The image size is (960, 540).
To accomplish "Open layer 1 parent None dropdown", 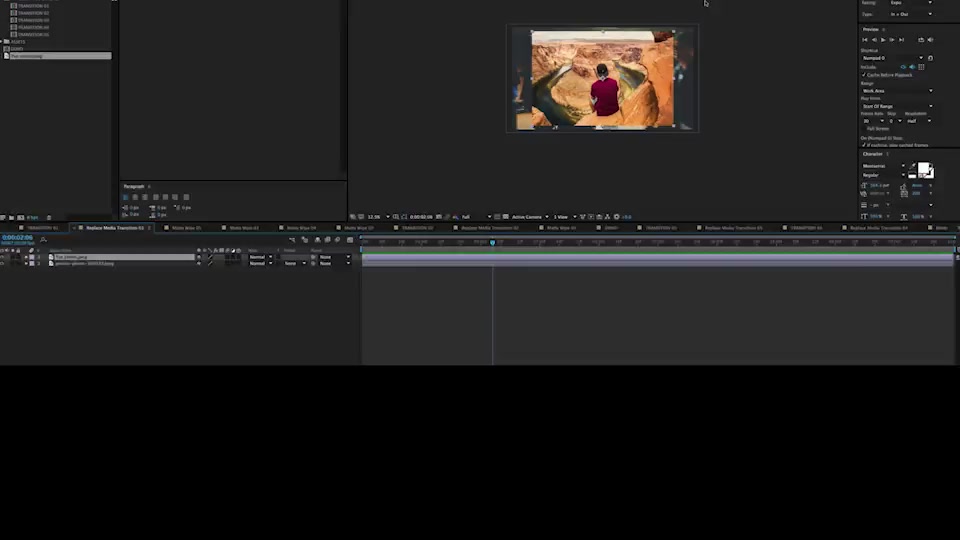I will (334, 257).
